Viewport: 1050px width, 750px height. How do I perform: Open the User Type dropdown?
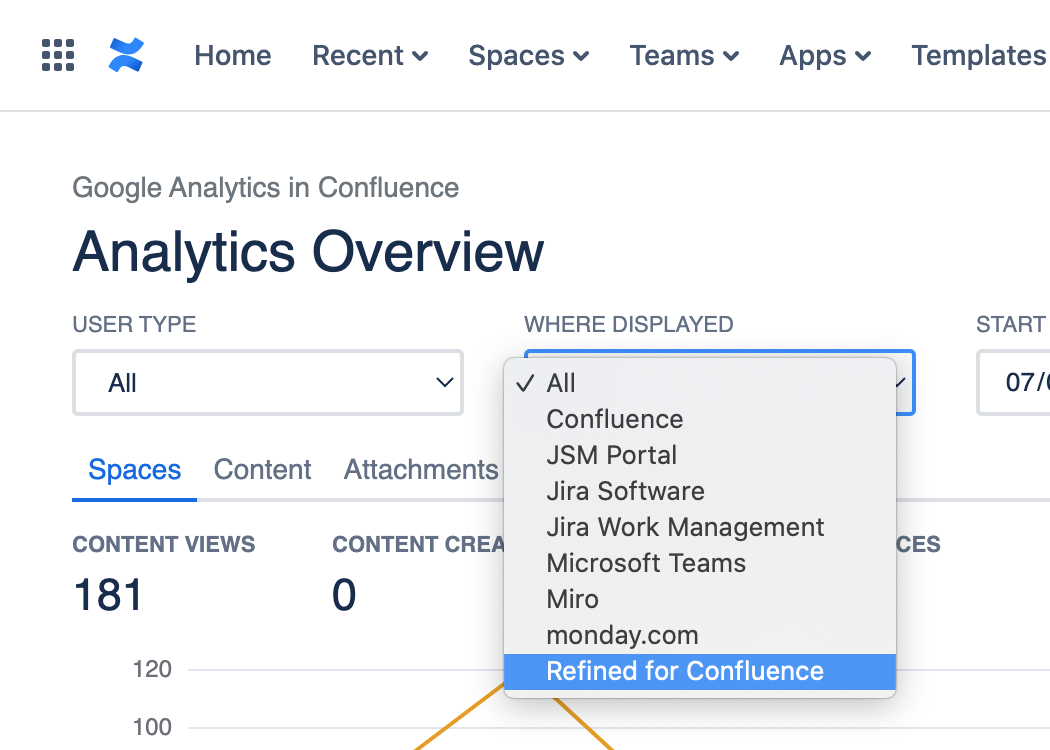click(267, 382)
